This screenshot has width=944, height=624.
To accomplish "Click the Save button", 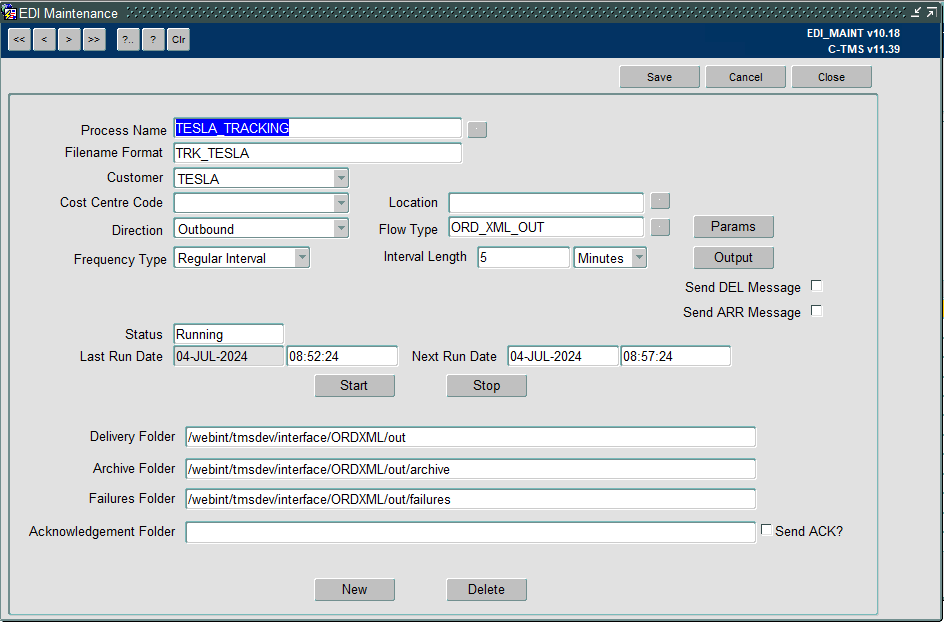I will click(x=659, y=77).
